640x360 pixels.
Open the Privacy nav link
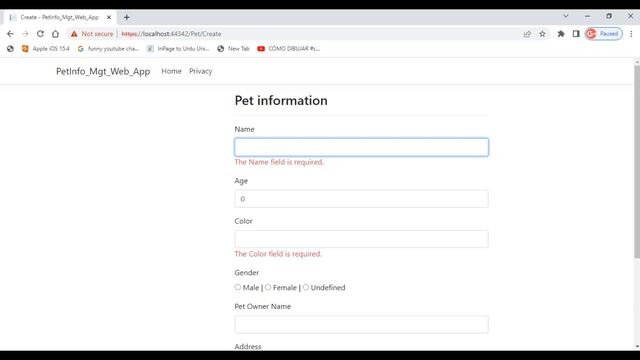tap(200, 71)
